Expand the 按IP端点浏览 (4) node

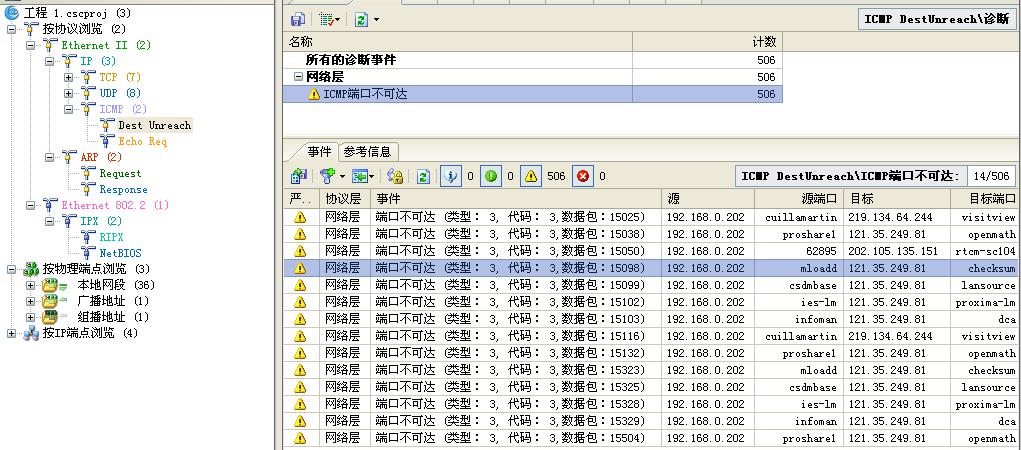pos(11,333)
